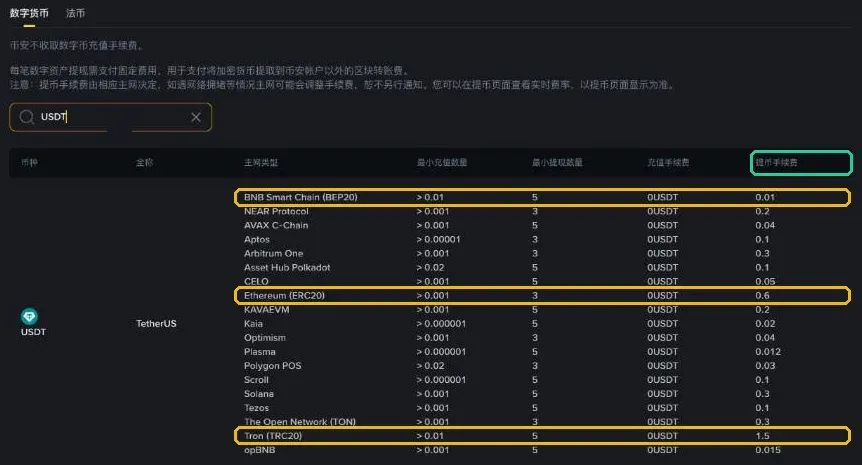This screenshot has height=465, width=862.
Task: Select the Arbitrum One network name
Action: pyautogui.click(x=273, y=253)
